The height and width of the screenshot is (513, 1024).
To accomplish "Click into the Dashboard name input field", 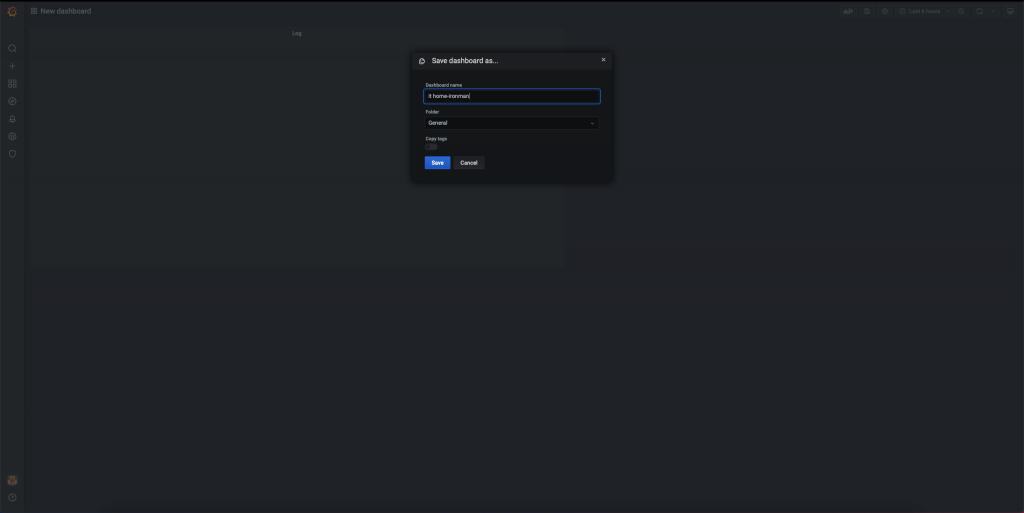I will click(x=511, y=96).
